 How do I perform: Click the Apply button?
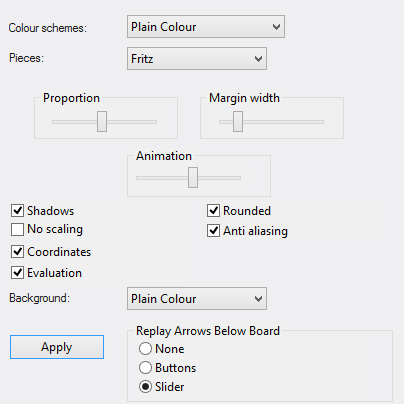pyautogui.click(x=57, y=347)
